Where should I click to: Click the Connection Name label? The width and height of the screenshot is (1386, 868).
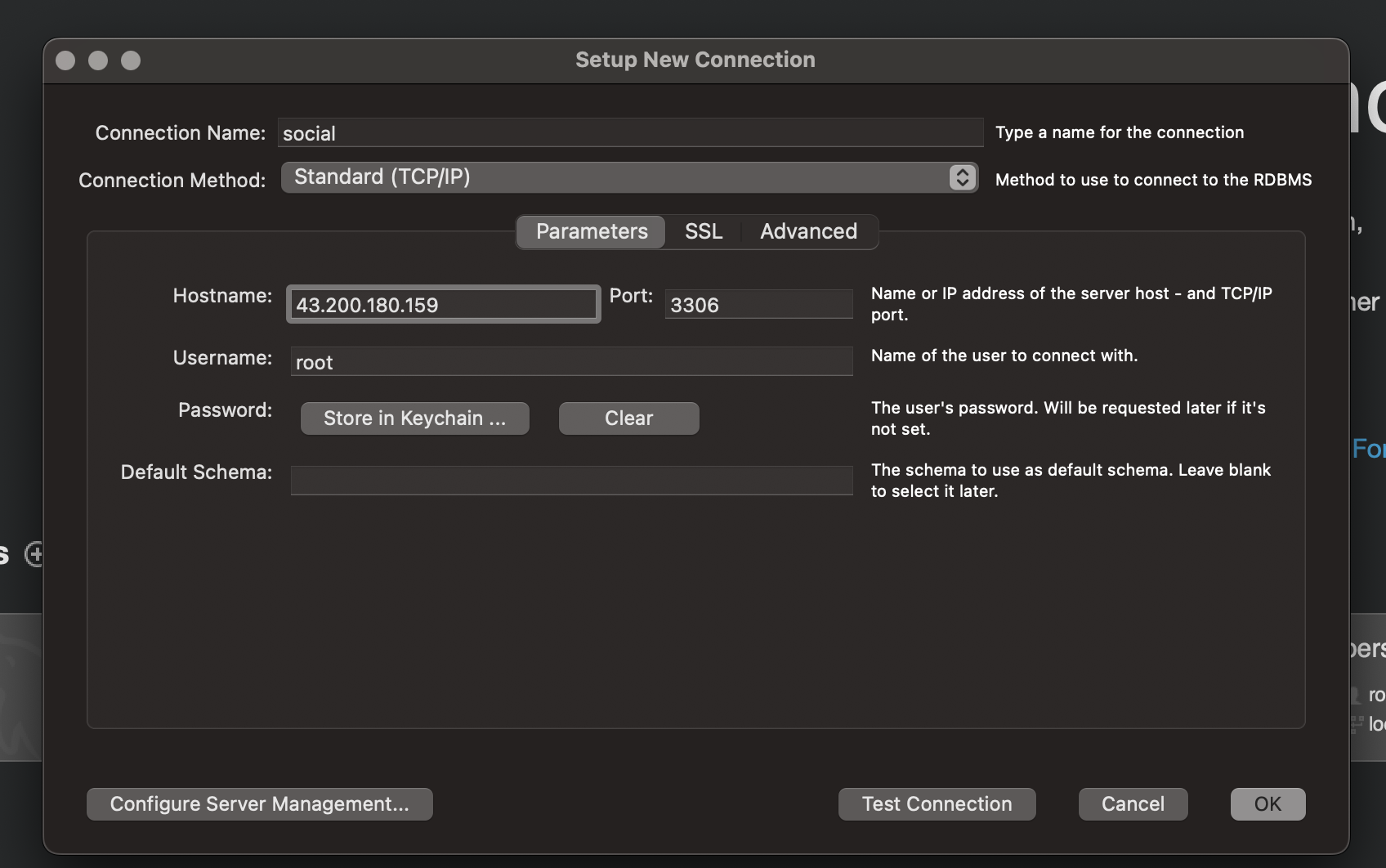(x=181, y=133)
